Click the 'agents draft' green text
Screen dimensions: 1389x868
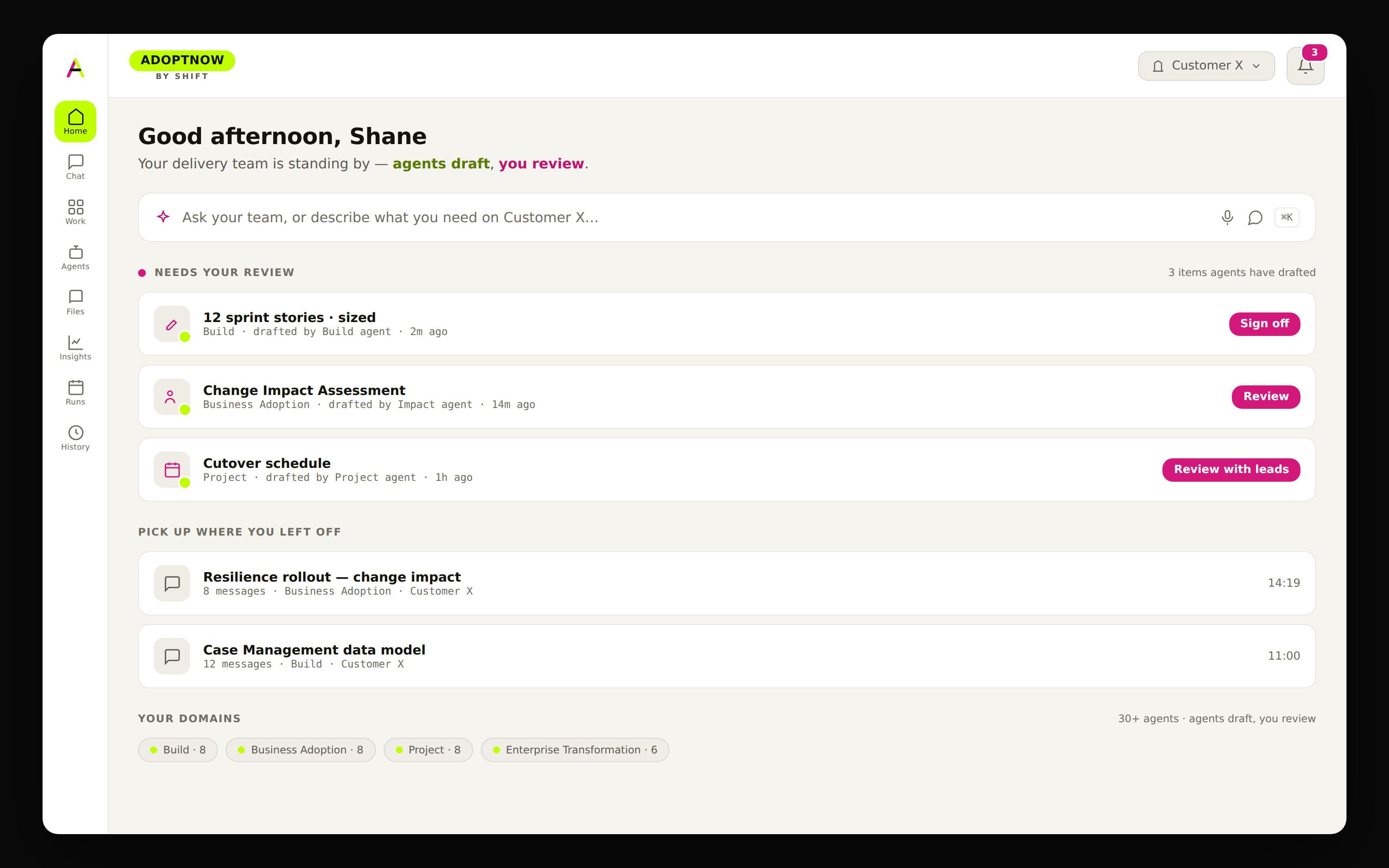click(x=441, y=164)
